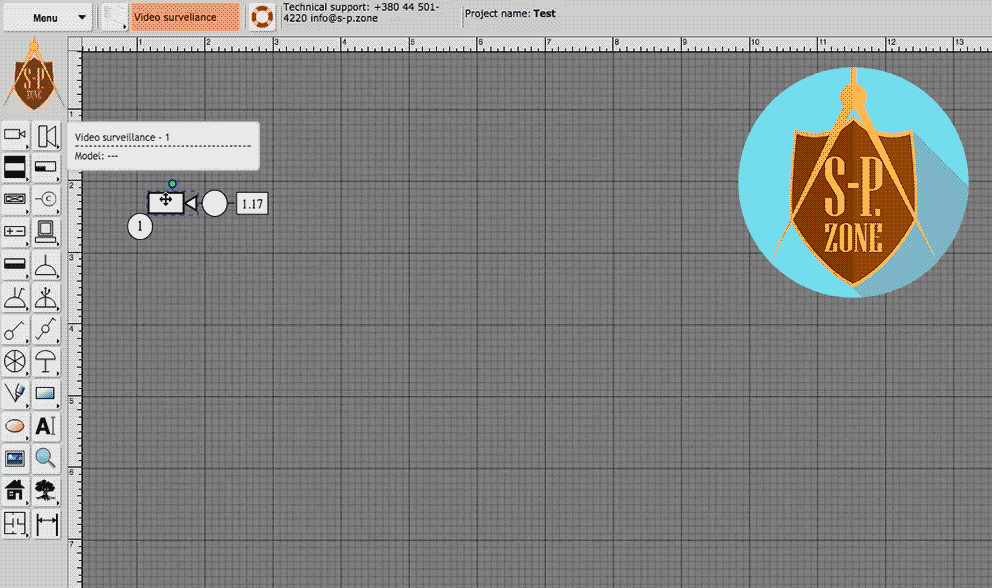992x588 pixels.
Task: Click the Project name: Test label
Action: pyautogui.click(x=510, y=13)
